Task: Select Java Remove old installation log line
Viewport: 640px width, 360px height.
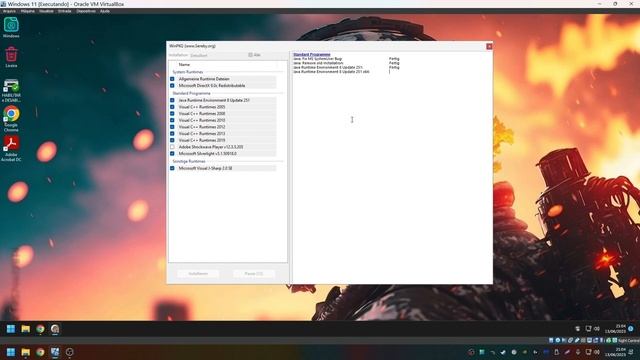Action: coord(318,63)
